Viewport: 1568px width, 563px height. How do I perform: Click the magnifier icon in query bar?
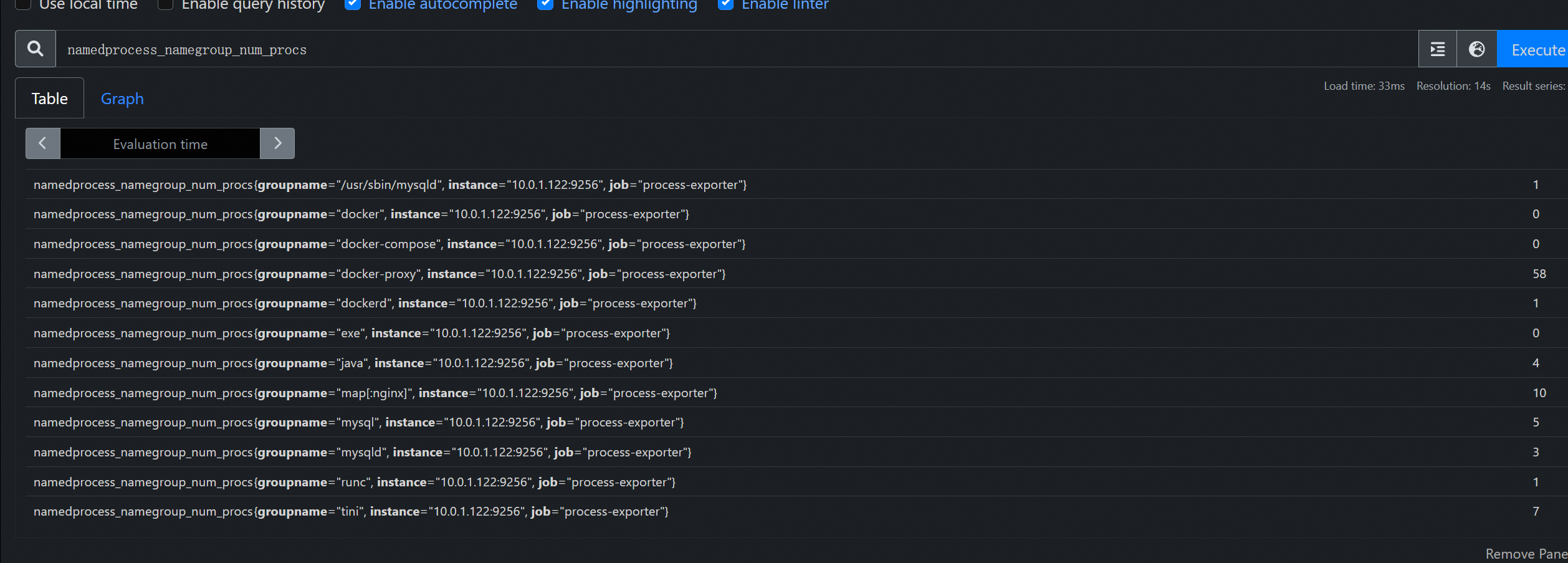tap(34, 48)
